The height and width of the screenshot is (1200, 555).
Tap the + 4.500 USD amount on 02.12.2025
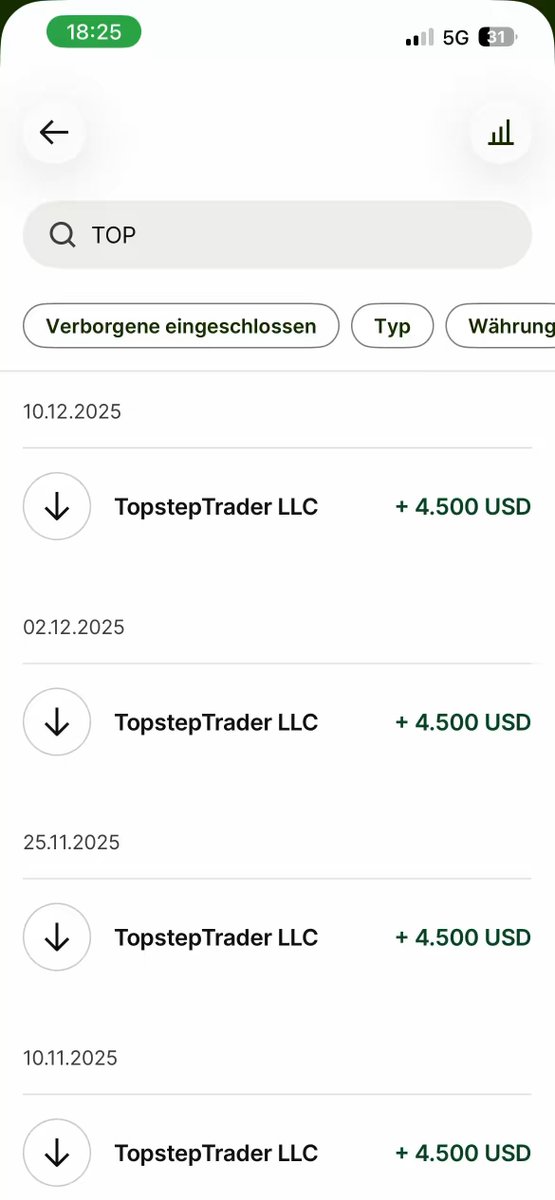(x=463, y=722)
